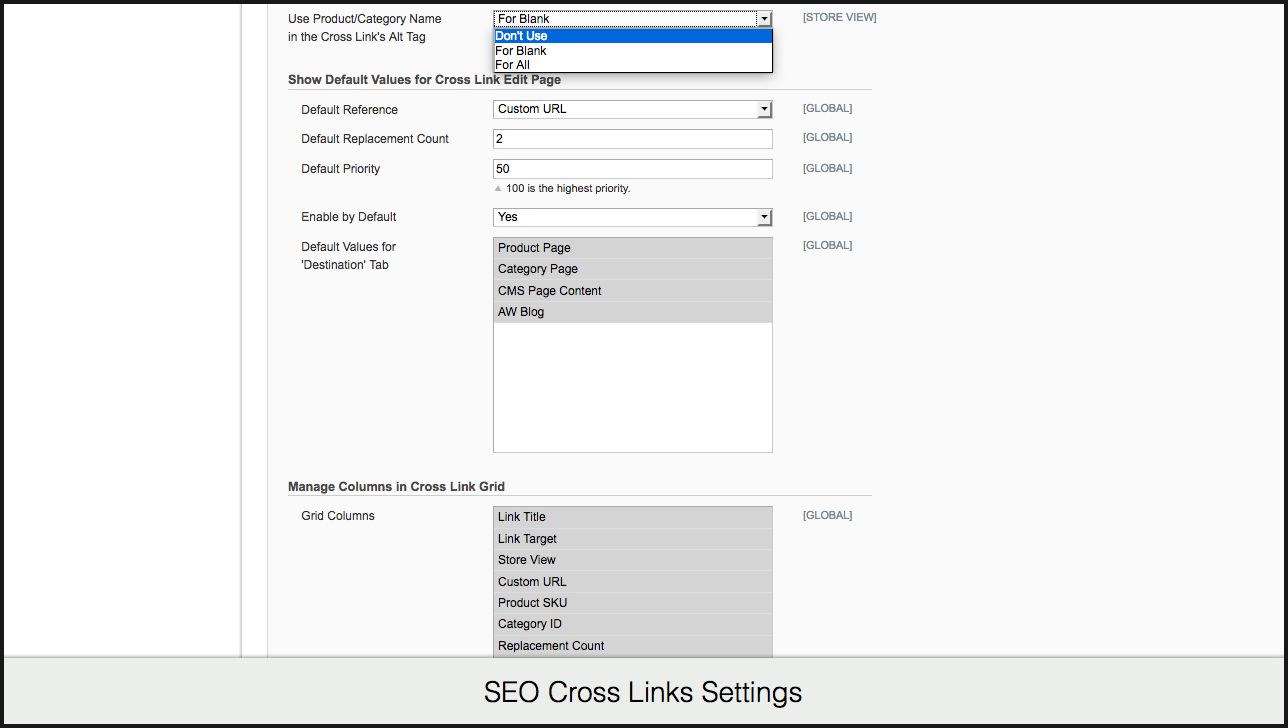This screenshot has width=1288, height=728.
Task: Click the Default Priority input field
Action: tap(632, 169)
